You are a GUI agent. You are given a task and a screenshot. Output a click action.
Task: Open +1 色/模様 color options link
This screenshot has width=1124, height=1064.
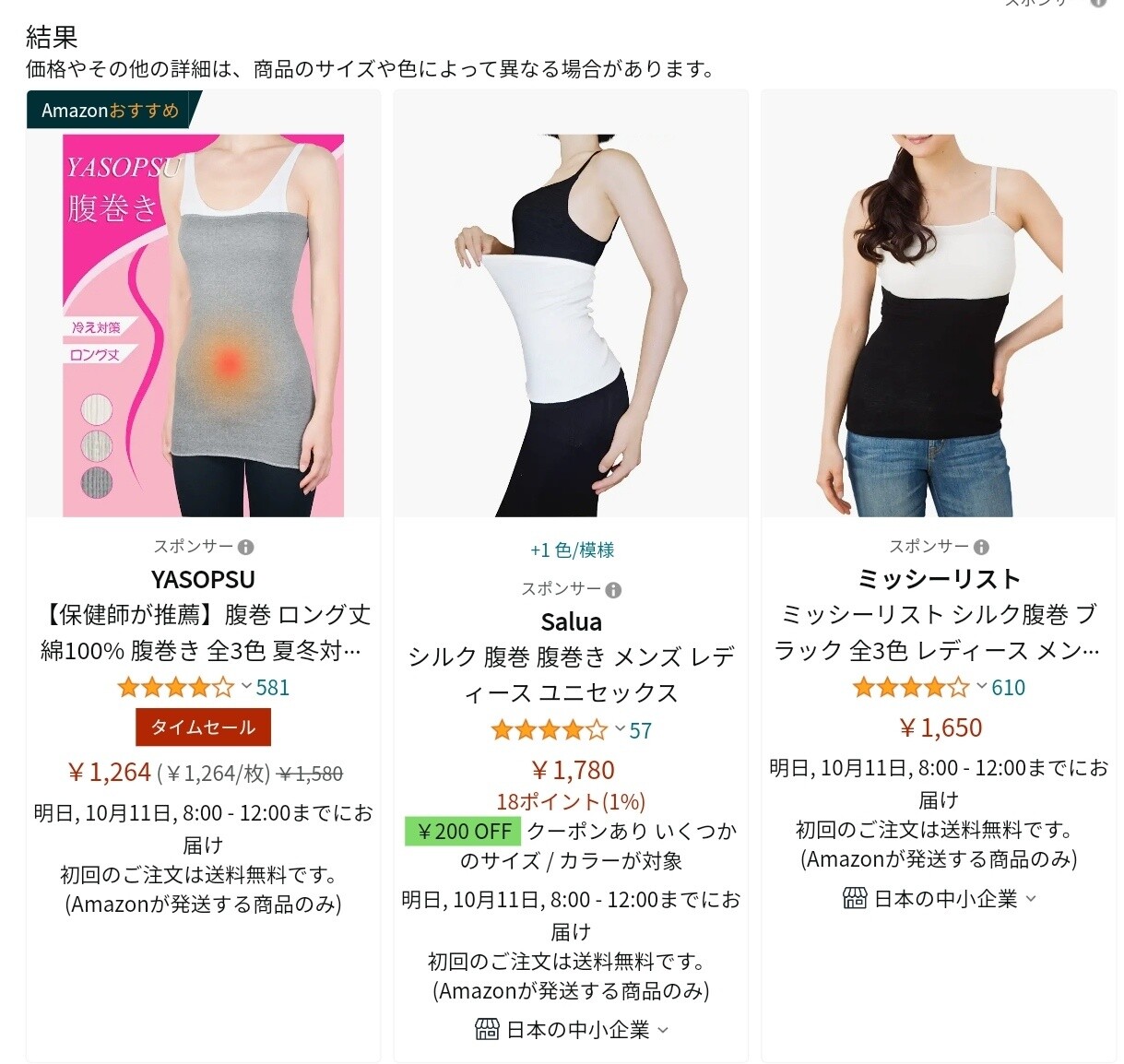[x=572, y=550]
